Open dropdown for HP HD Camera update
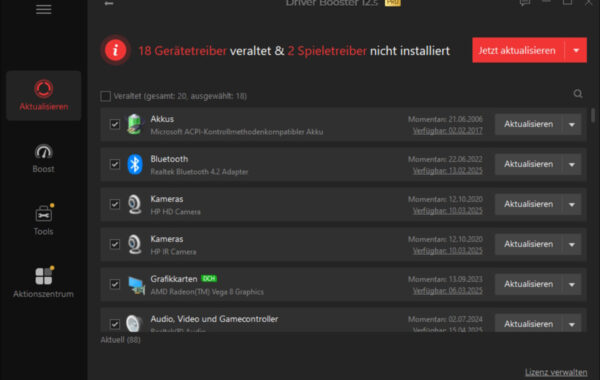This screenshot has width=600, height=380. (x=572, y=204)
